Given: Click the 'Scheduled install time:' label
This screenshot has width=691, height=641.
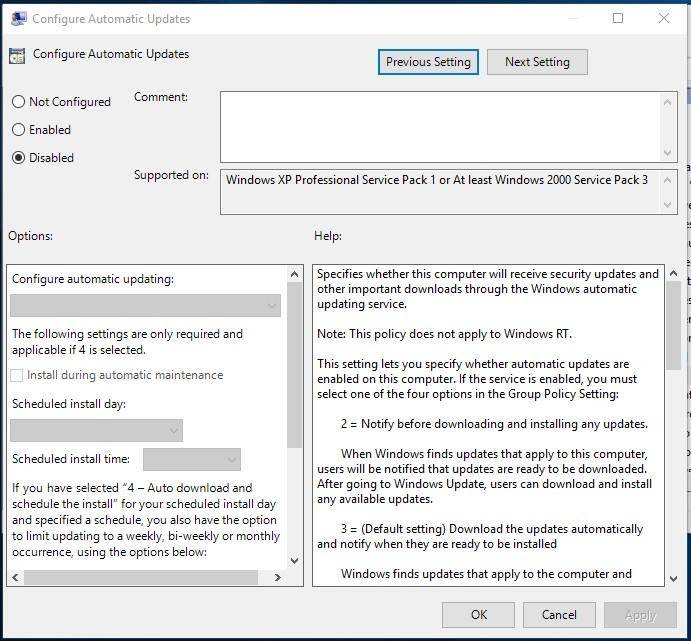Looking at the screenshot, I should point(71,459).
